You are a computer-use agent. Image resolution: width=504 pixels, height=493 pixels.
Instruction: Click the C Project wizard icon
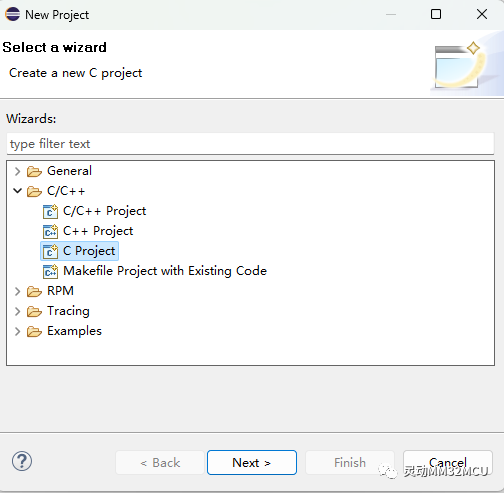(x=50, y=251)
